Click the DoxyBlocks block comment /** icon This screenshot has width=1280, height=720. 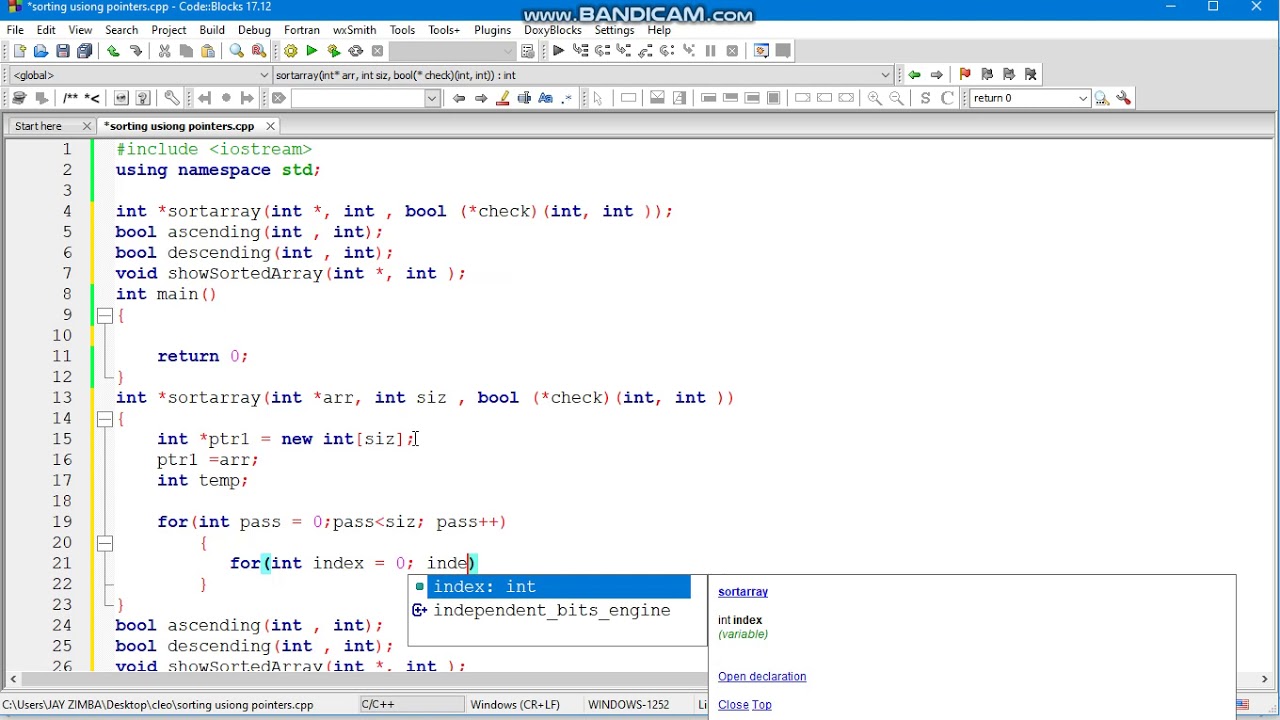pyautogui.click(x=70, y=98)
